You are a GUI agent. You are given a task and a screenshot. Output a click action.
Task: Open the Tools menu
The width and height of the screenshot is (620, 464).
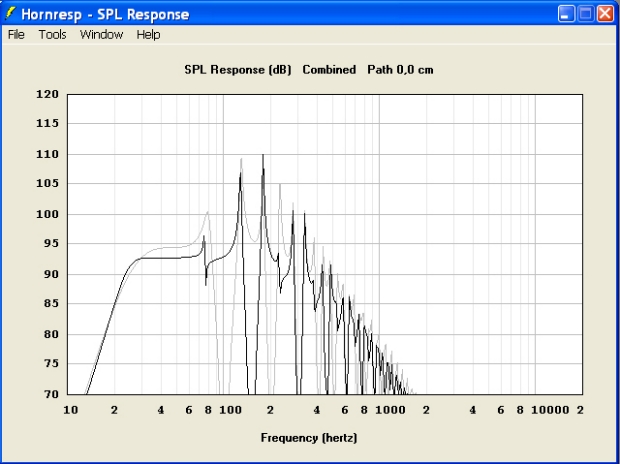tap(52, 35)
